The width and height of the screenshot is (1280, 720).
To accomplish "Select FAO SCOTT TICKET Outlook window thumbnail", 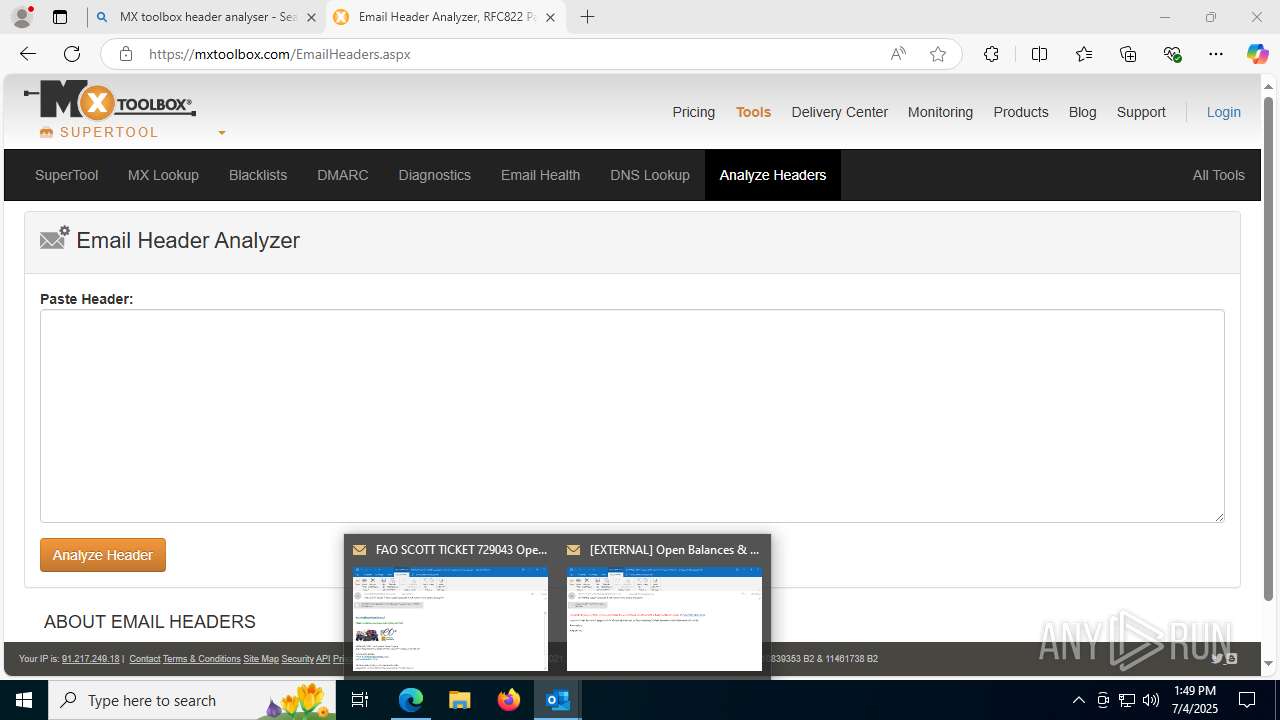I will pyautogui.click(x=450, y=608).
